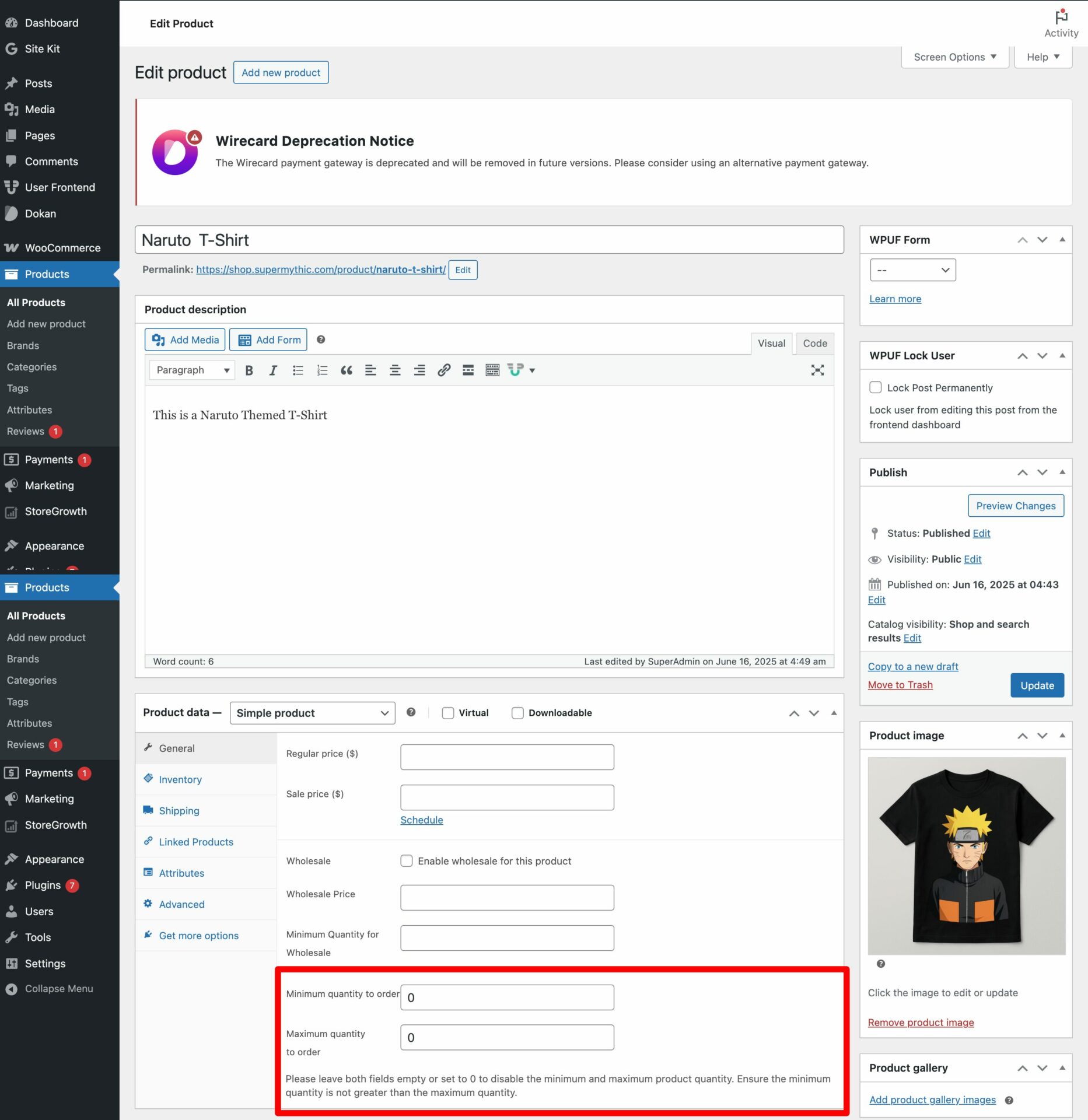The width and height of the screenshot is (1088, 1120).
Task: Switch to the Code editor tab
Action: point(814,344)
